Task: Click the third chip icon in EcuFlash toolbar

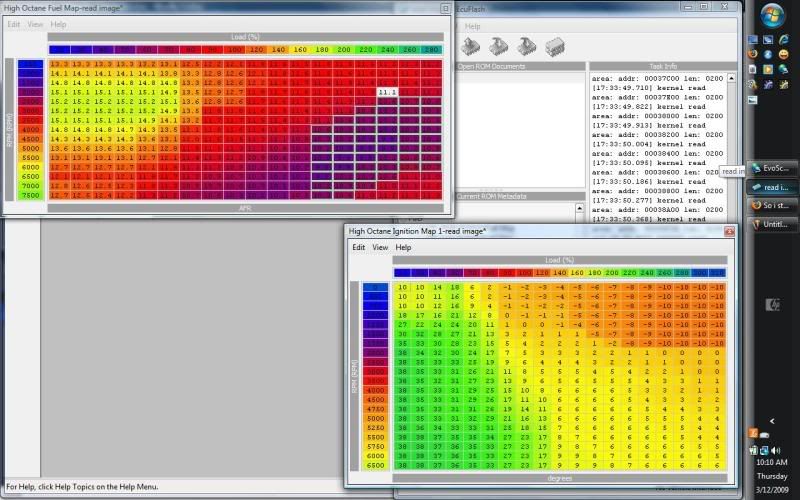Action: (526, 46)
